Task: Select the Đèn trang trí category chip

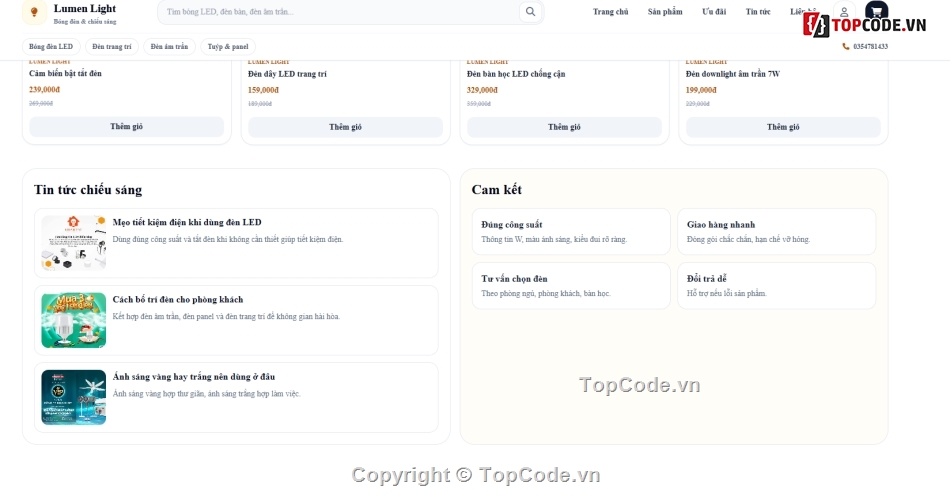Action: tap(111, 47)
